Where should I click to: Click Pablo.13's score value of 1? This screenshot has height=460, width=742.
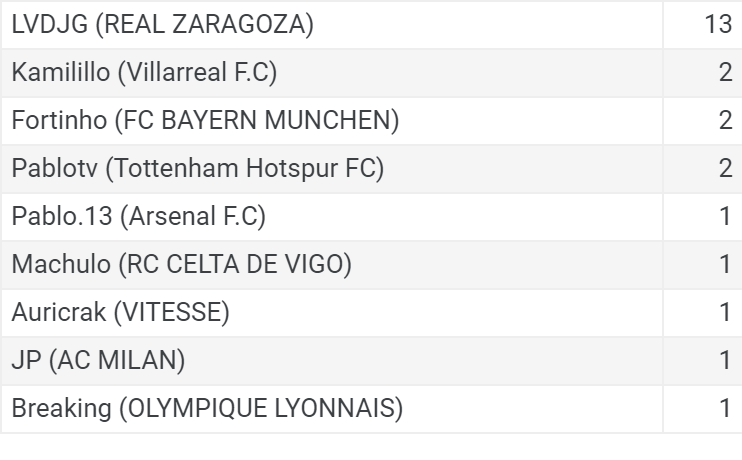tap(726, 216)
